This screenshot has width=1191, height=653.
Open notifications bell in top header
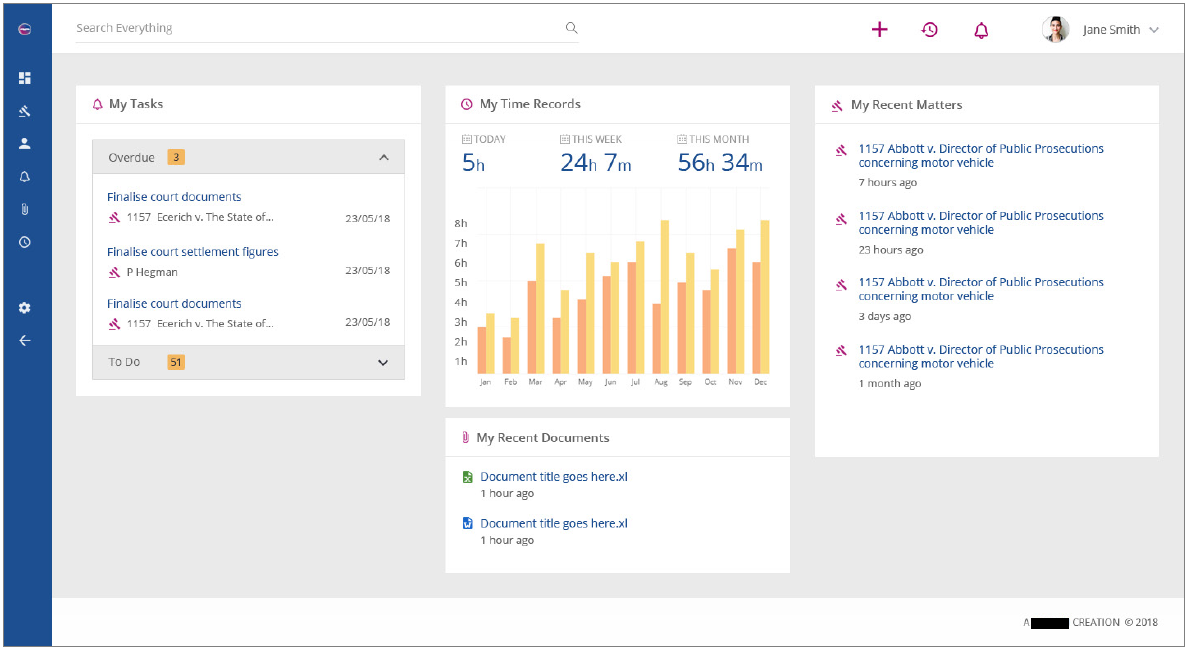click(981, 30)
